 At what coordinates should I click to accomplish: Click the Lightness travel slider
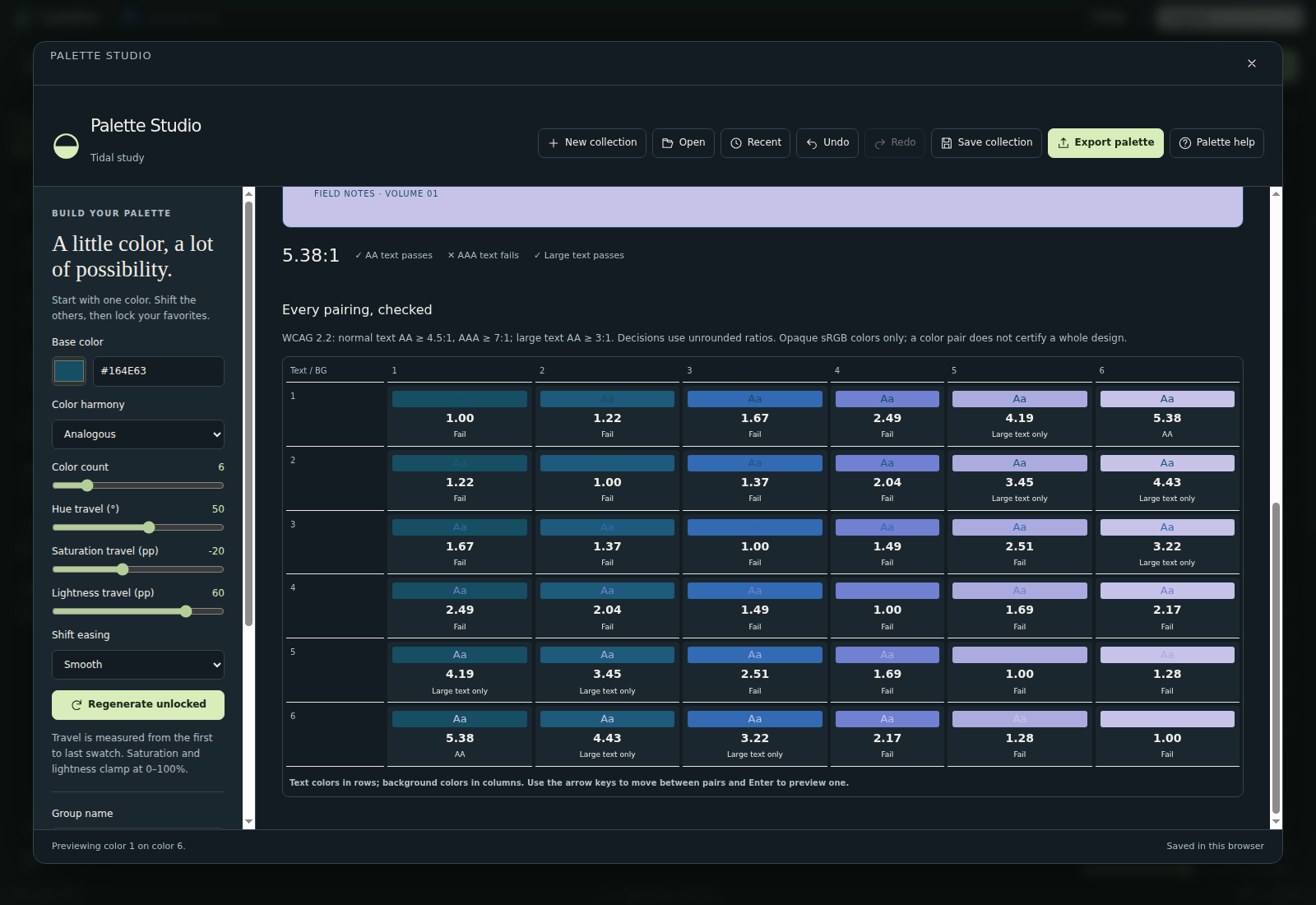click(x=138, y=611)
